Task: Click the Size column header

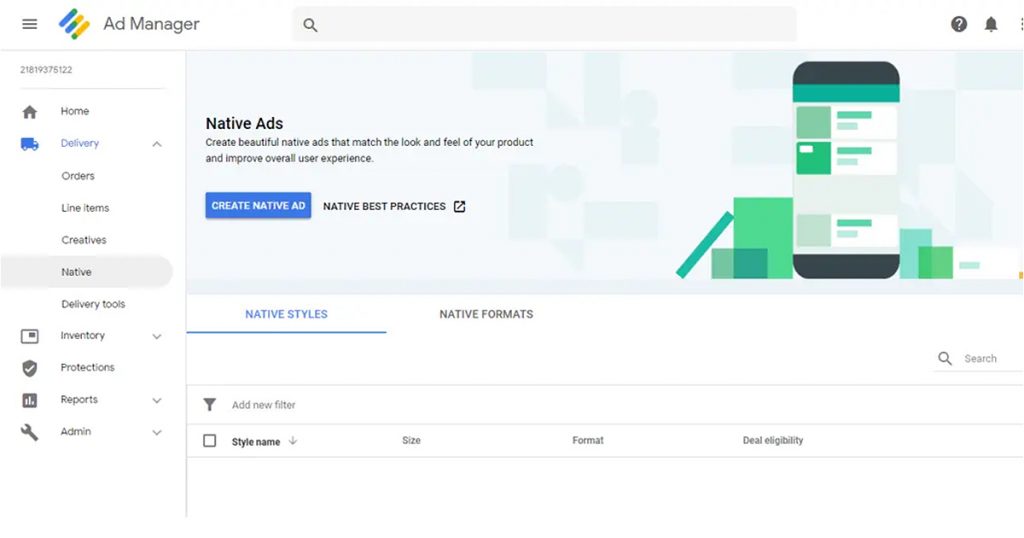Action: [411, 440]
